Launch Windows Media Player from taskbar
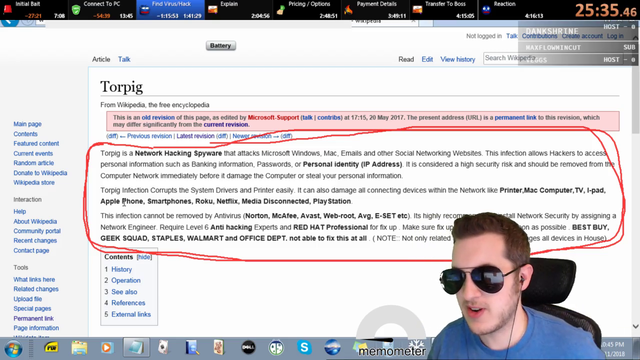 pyautogui.click(x=107, y=348)
